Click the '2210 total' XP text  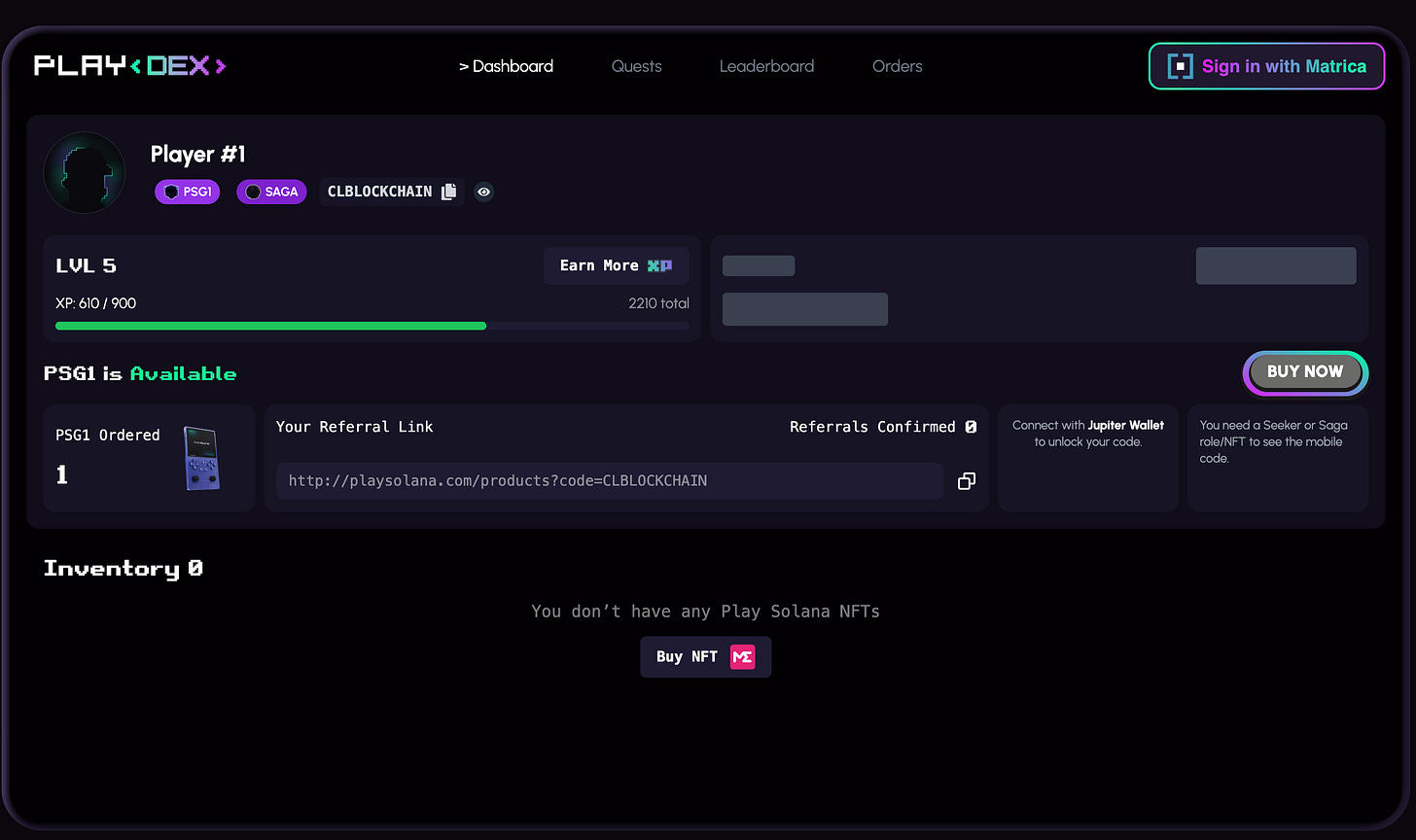(x=658, y=303)
